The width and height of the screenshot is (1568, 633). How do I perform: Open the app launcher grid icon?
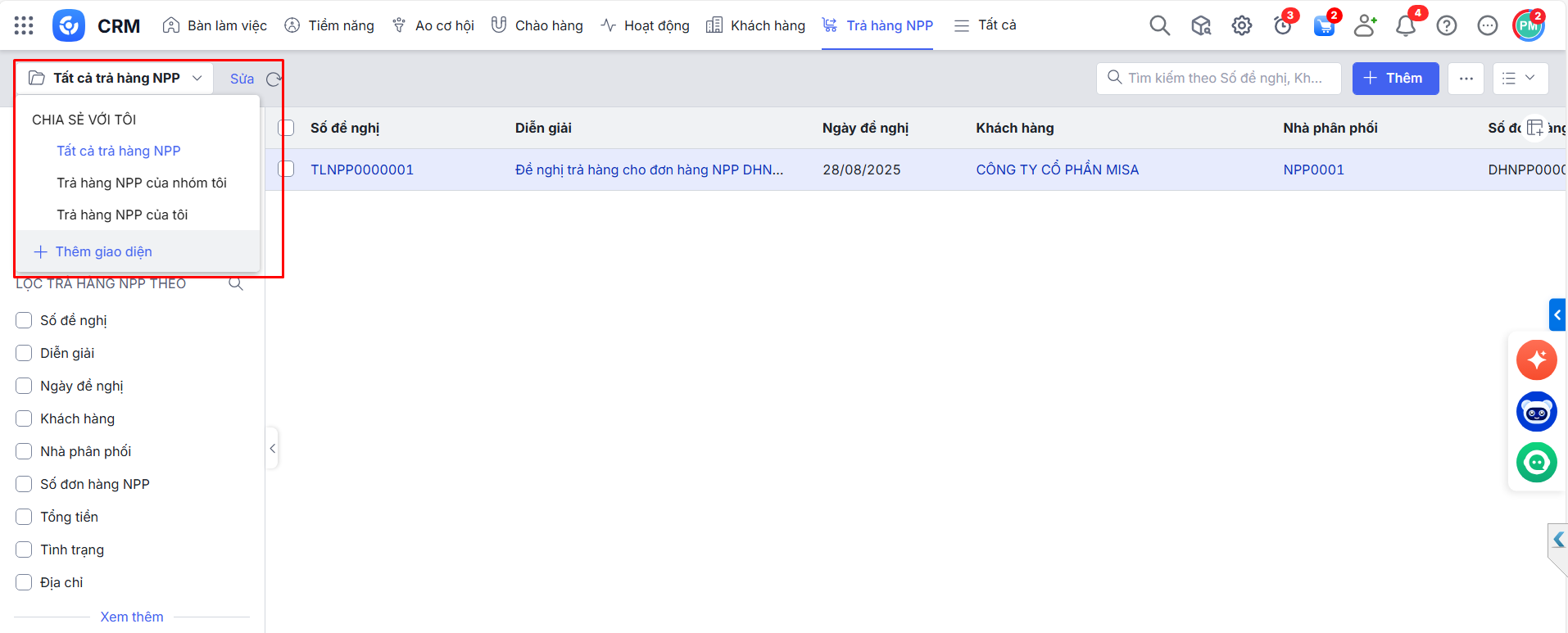(x=24, y=25)
